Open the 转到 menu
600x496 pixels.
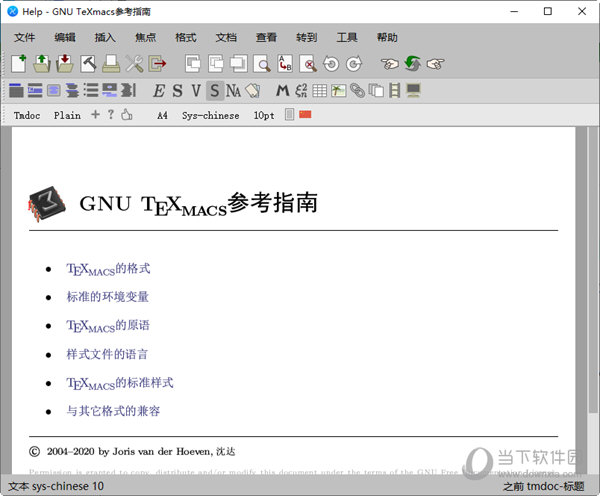tap(307, 38)
